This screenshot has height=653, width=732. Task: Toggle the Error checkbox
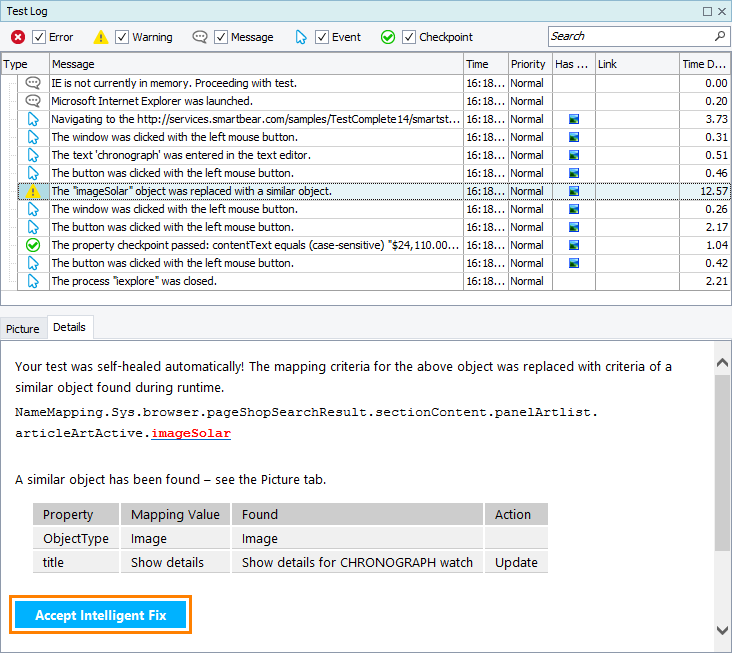pos(39,37)
